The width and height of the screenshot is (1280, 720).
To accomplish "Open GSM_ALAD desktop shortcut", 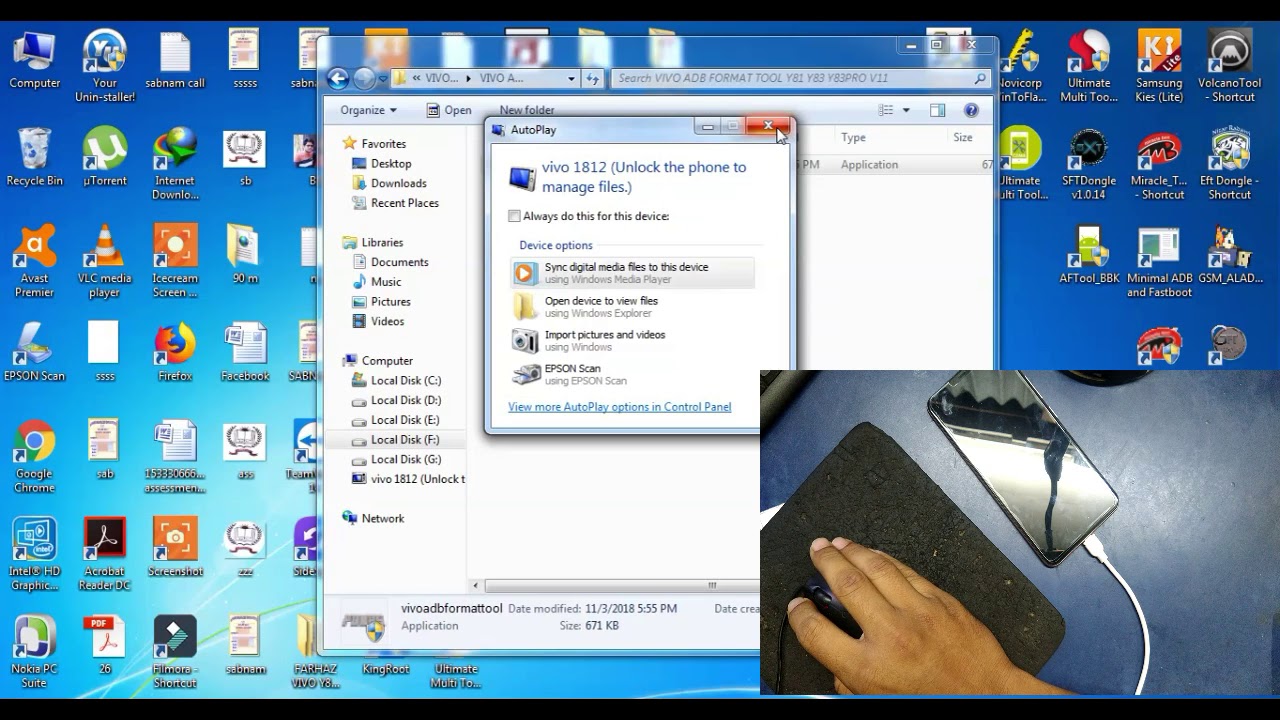I will [1229, 255].
